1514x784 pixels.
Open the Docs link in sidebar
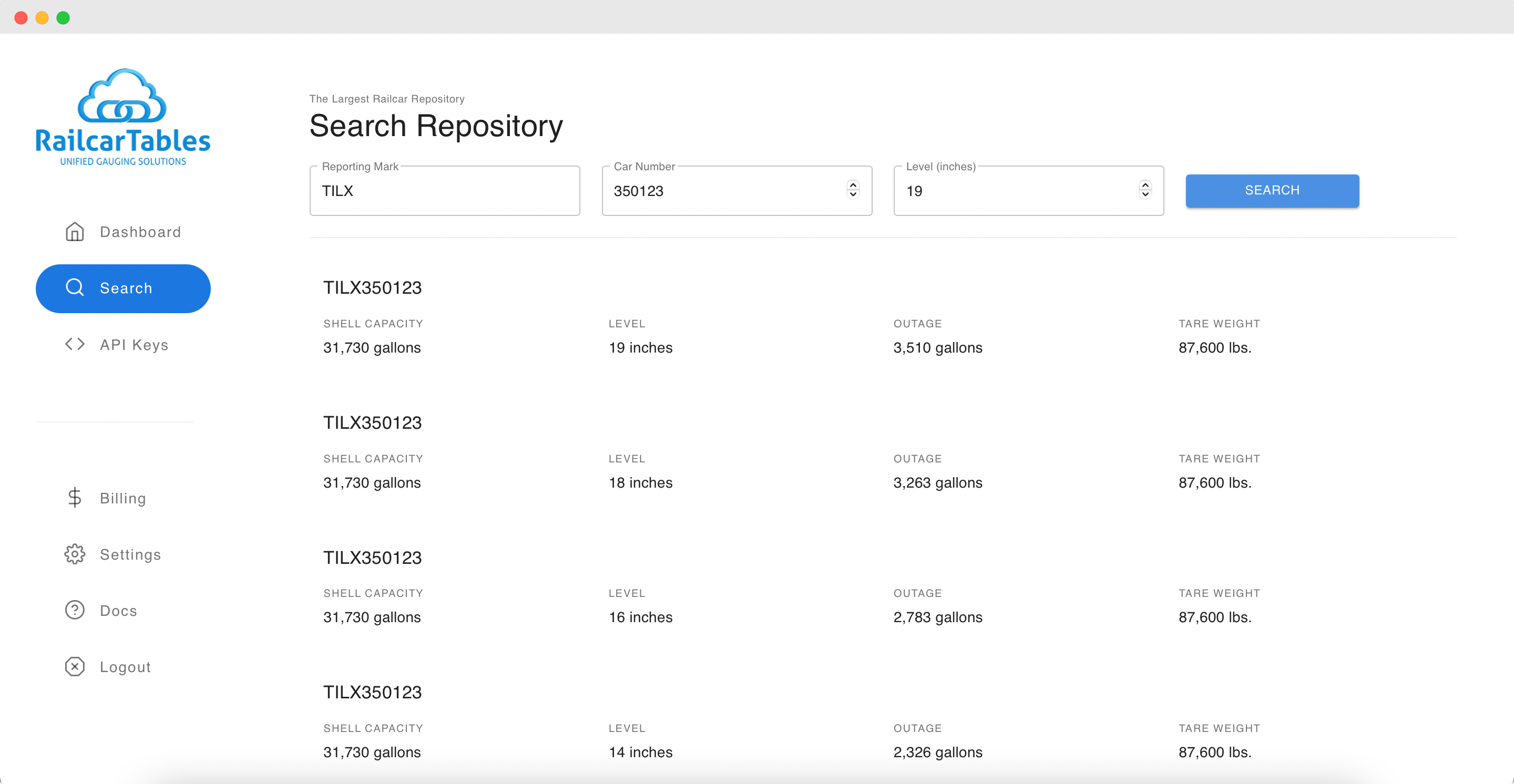coord(118,611)
